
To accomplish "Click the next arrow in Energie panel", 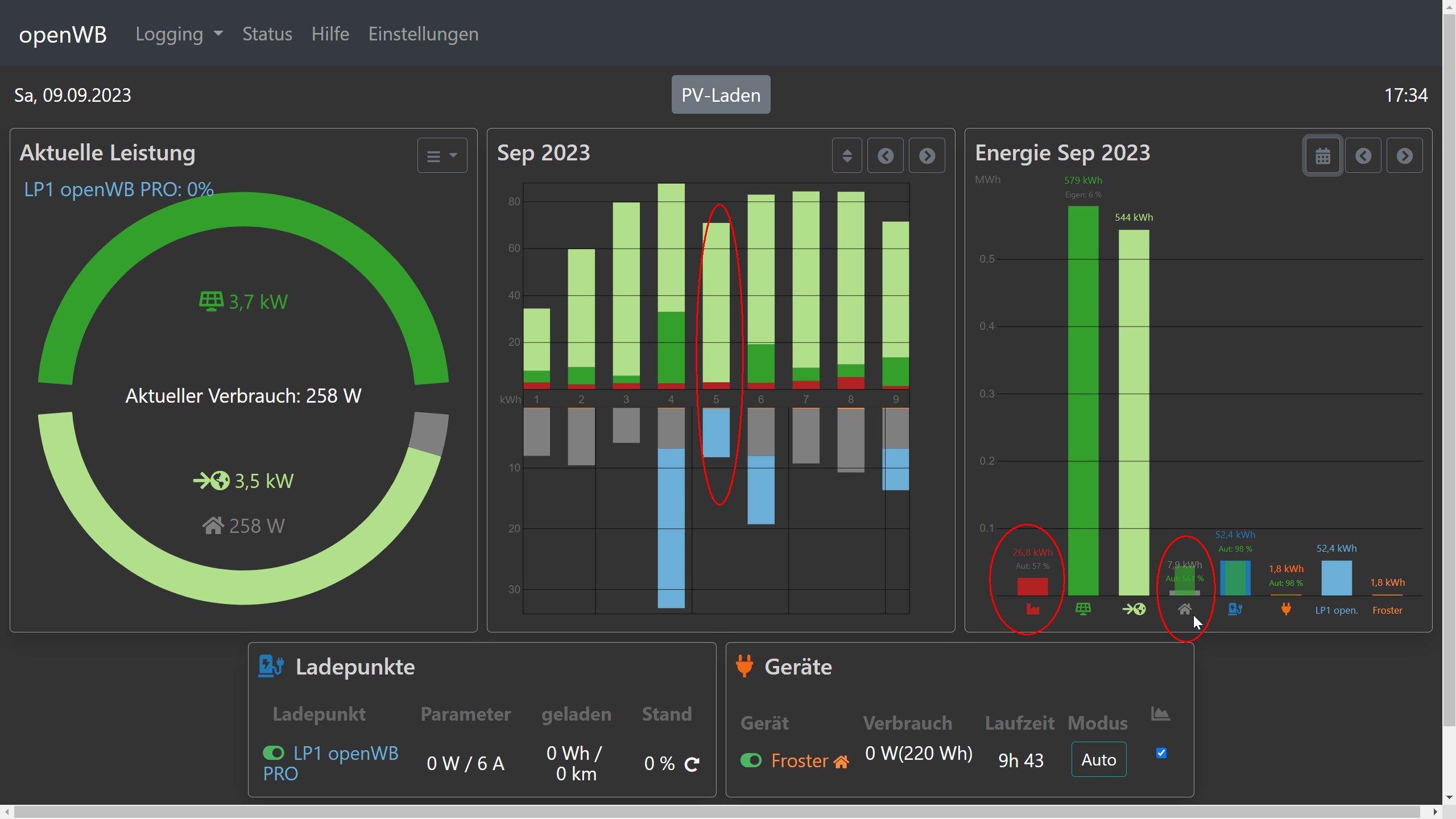I will 1404,155.
